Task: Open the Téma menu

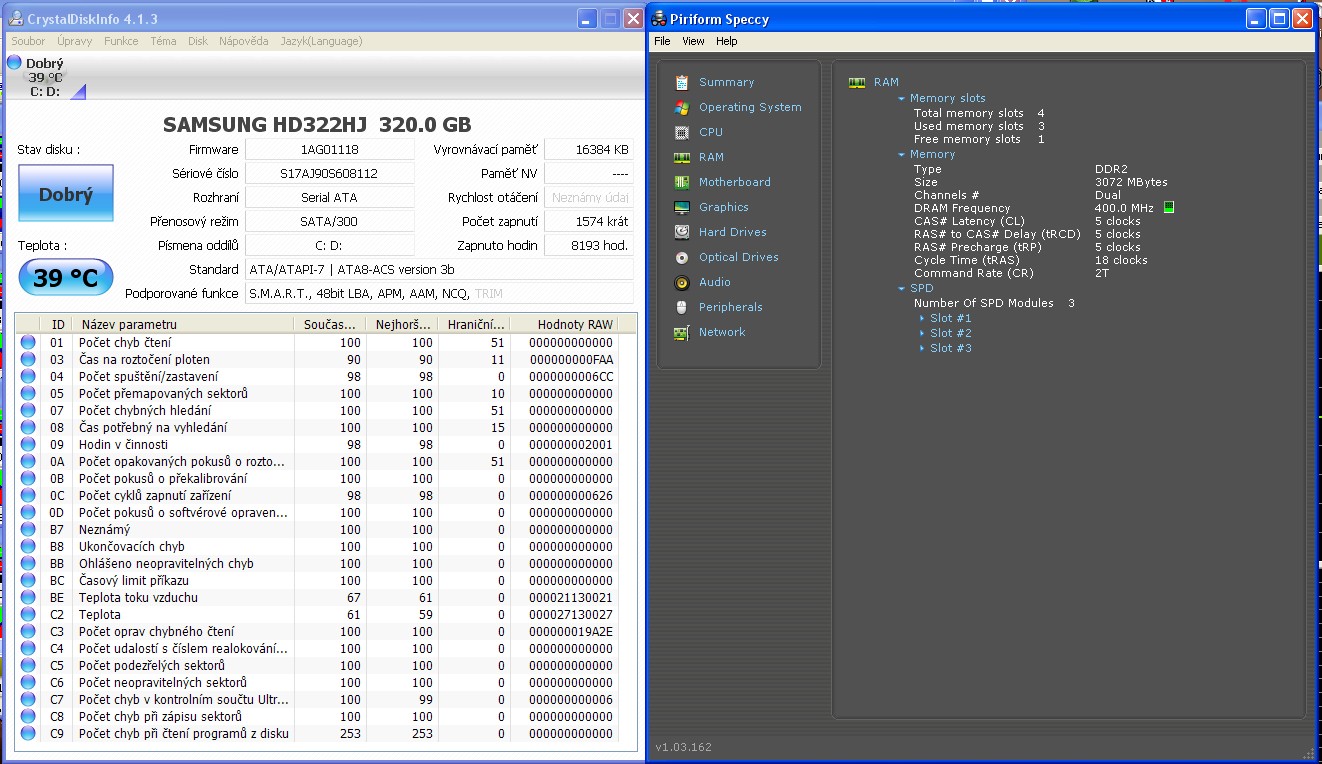Action: point(163,41)
